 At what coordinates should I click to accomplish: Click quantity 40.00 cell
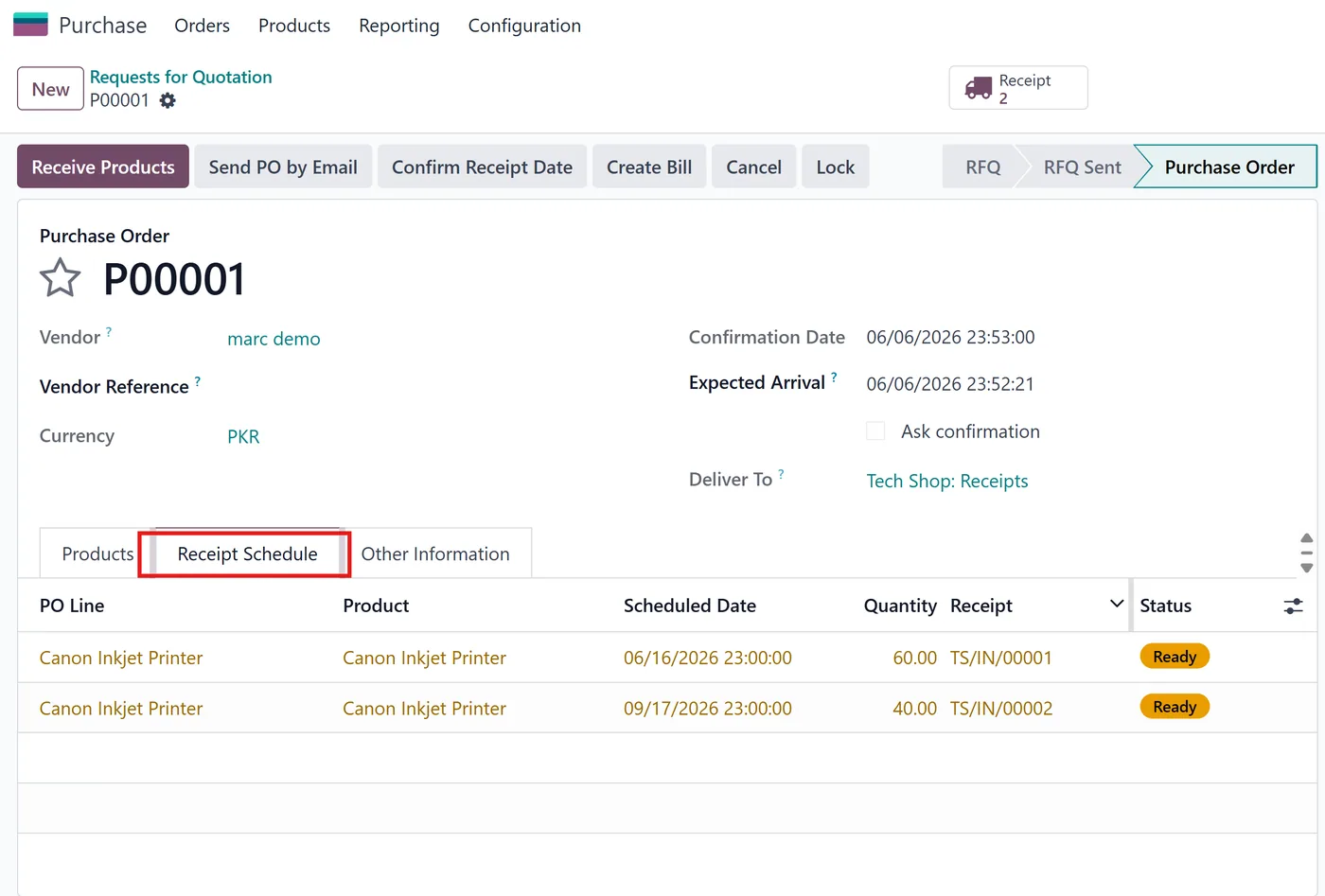(x=914, y=709)
